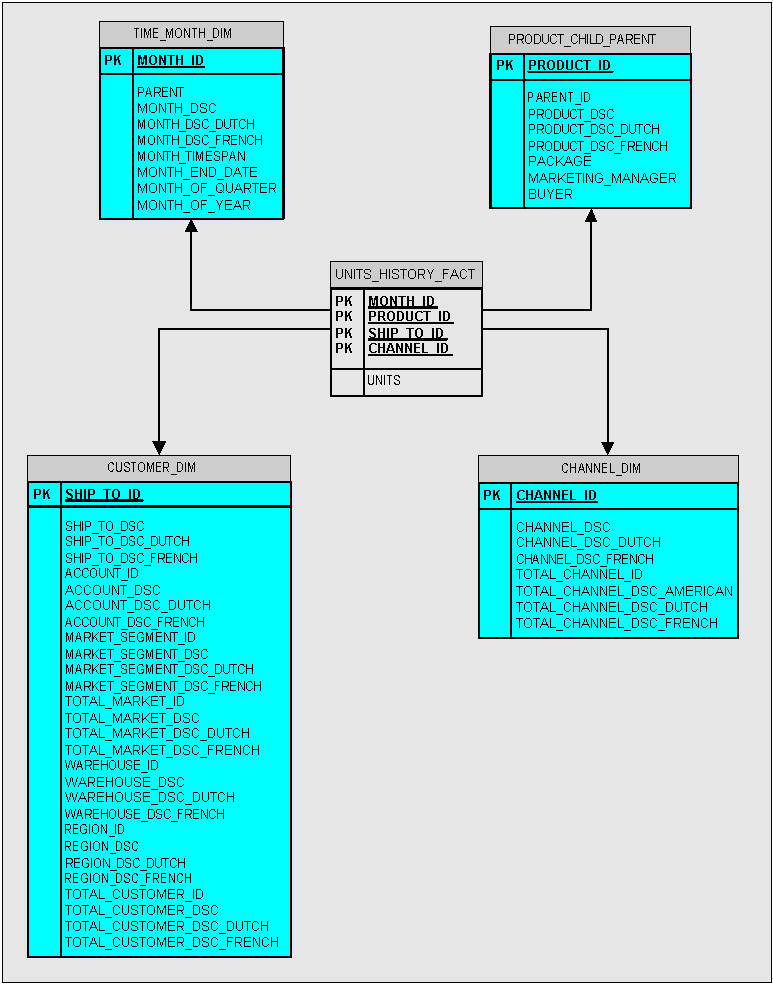Select the MONTH_OF_QUARTER column
773x986 pixels.
[206, 189]
